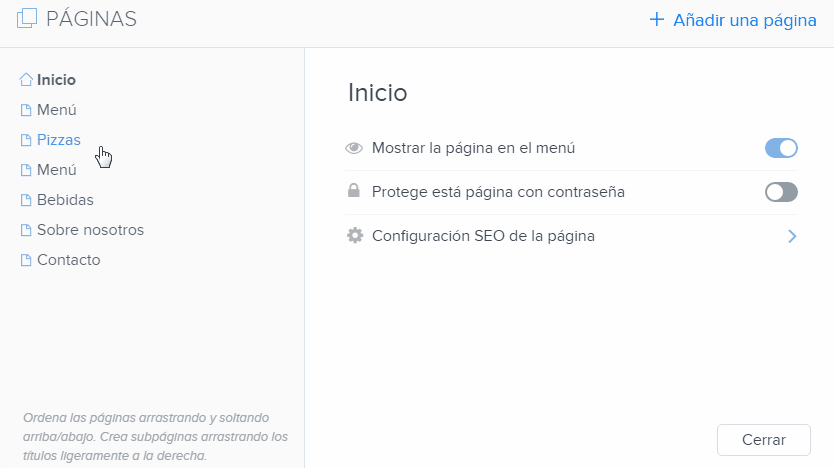Expand SEO settings with the right chevron
The image size is (834, 468).
[x=791, y=236]
